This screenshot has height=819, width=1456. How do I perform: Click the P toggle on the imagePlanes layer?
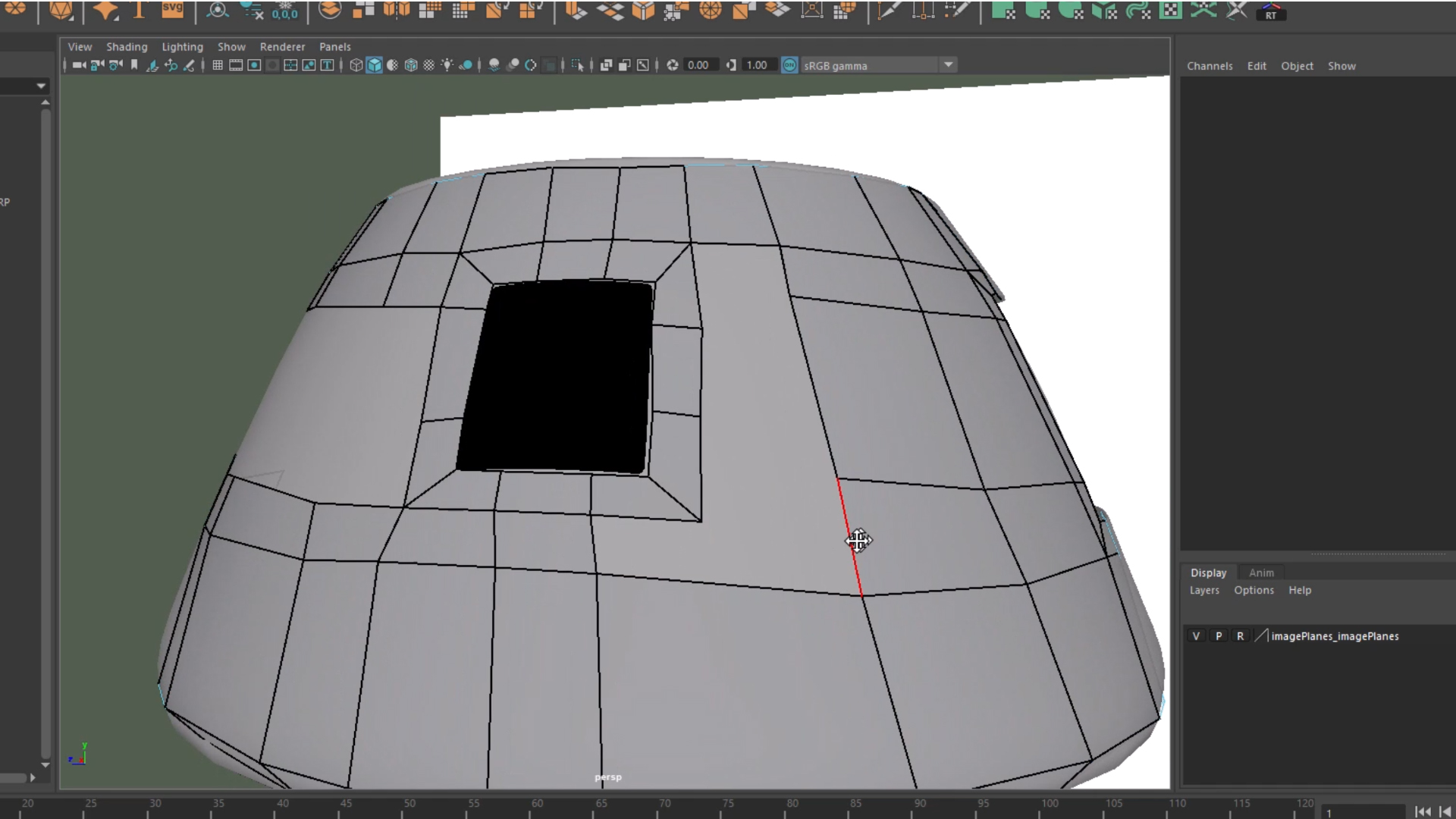1219,635
